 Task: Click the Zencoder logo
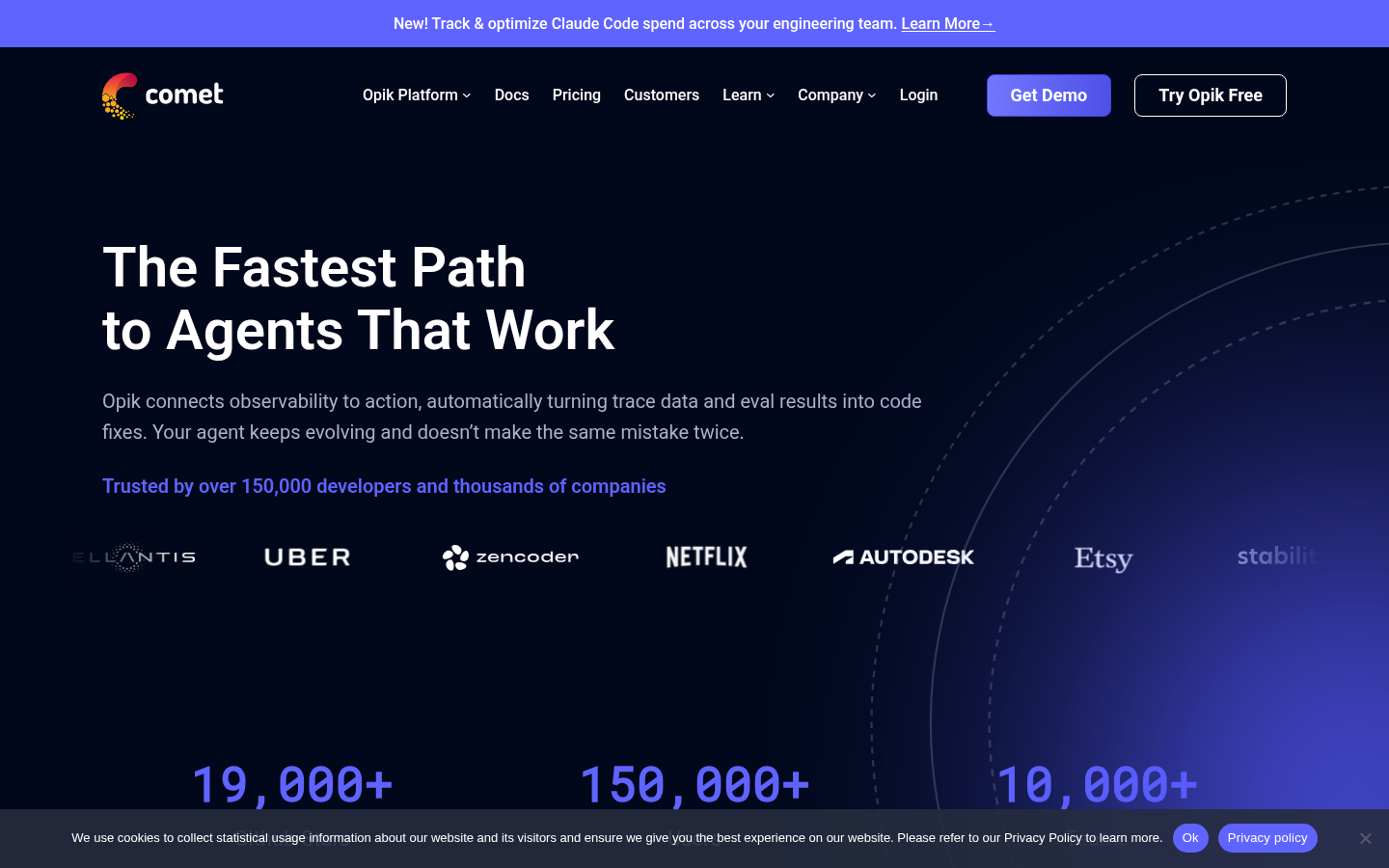(510, 557)
